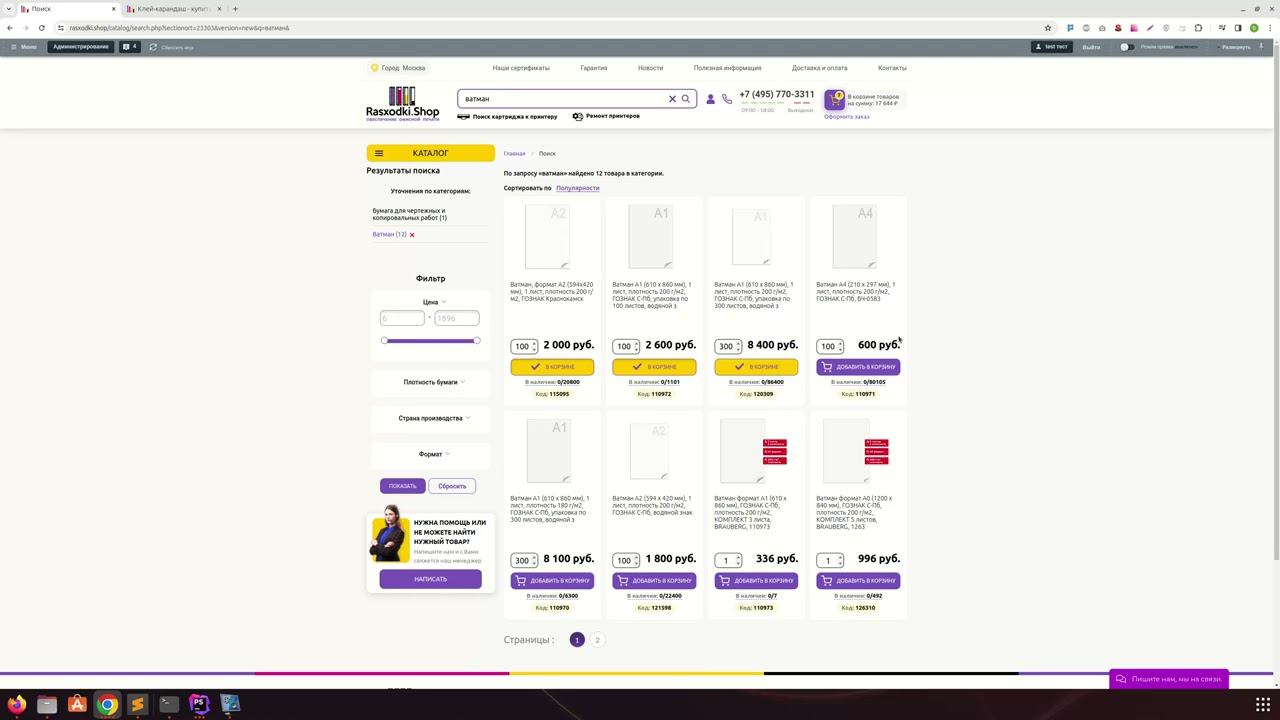Open Ремонт принтеров link

(606, 116)
